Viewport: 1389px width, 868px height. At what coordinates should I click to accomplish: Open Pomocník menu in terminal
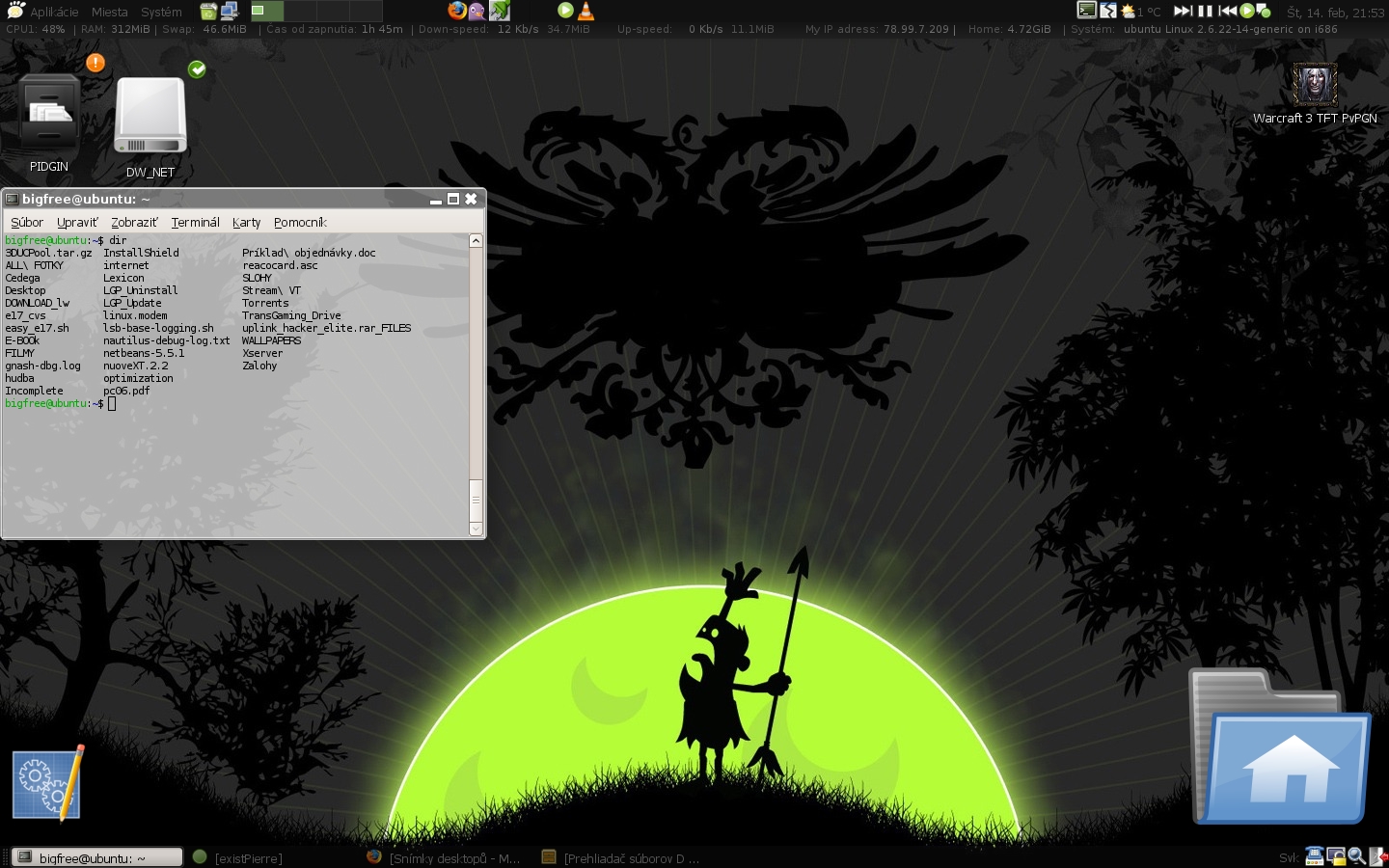coord(300,222)
